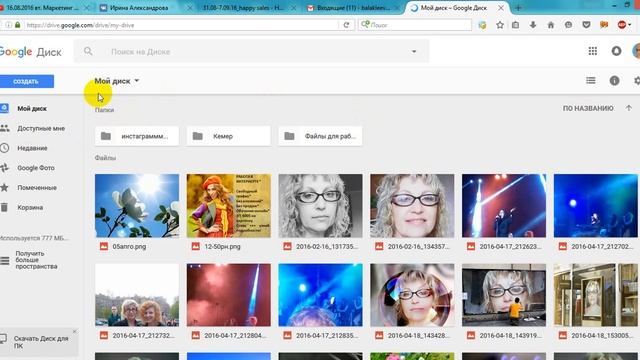Image resolution: width=640 pixels, height=360 pixels.
Task: Open Помеченные starred items
Action: point(37,188)
